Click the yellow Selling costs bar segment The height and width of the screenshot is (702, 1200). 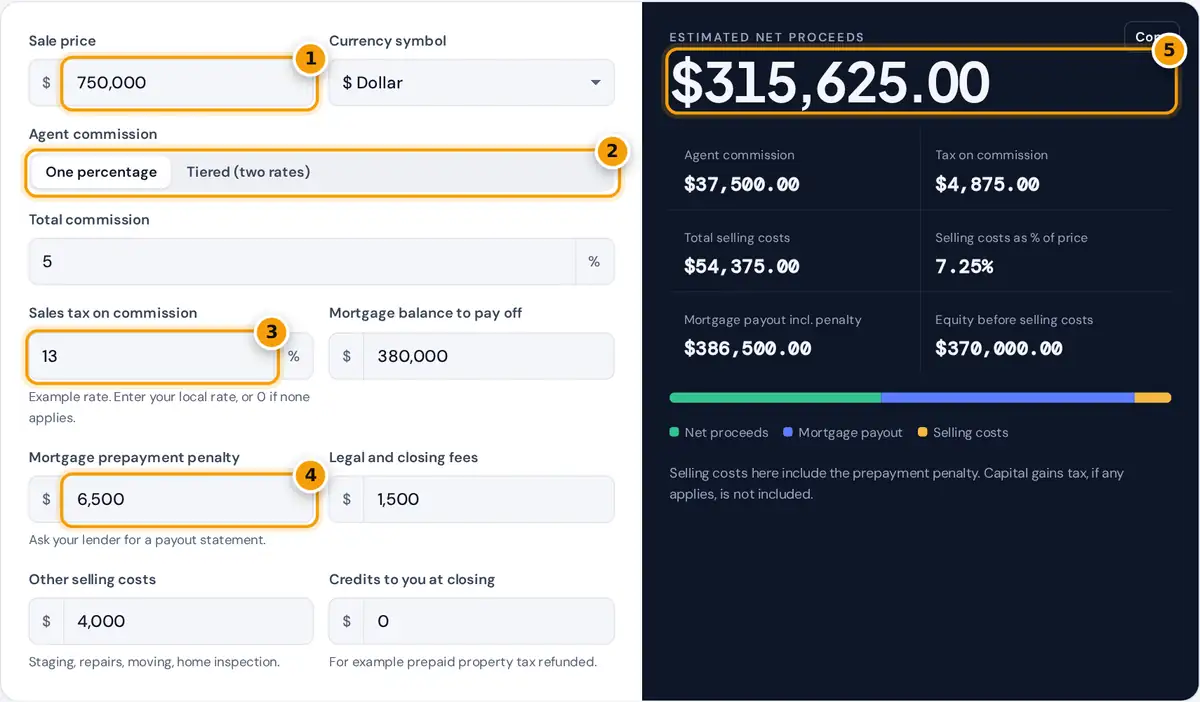pos(1153,398)
